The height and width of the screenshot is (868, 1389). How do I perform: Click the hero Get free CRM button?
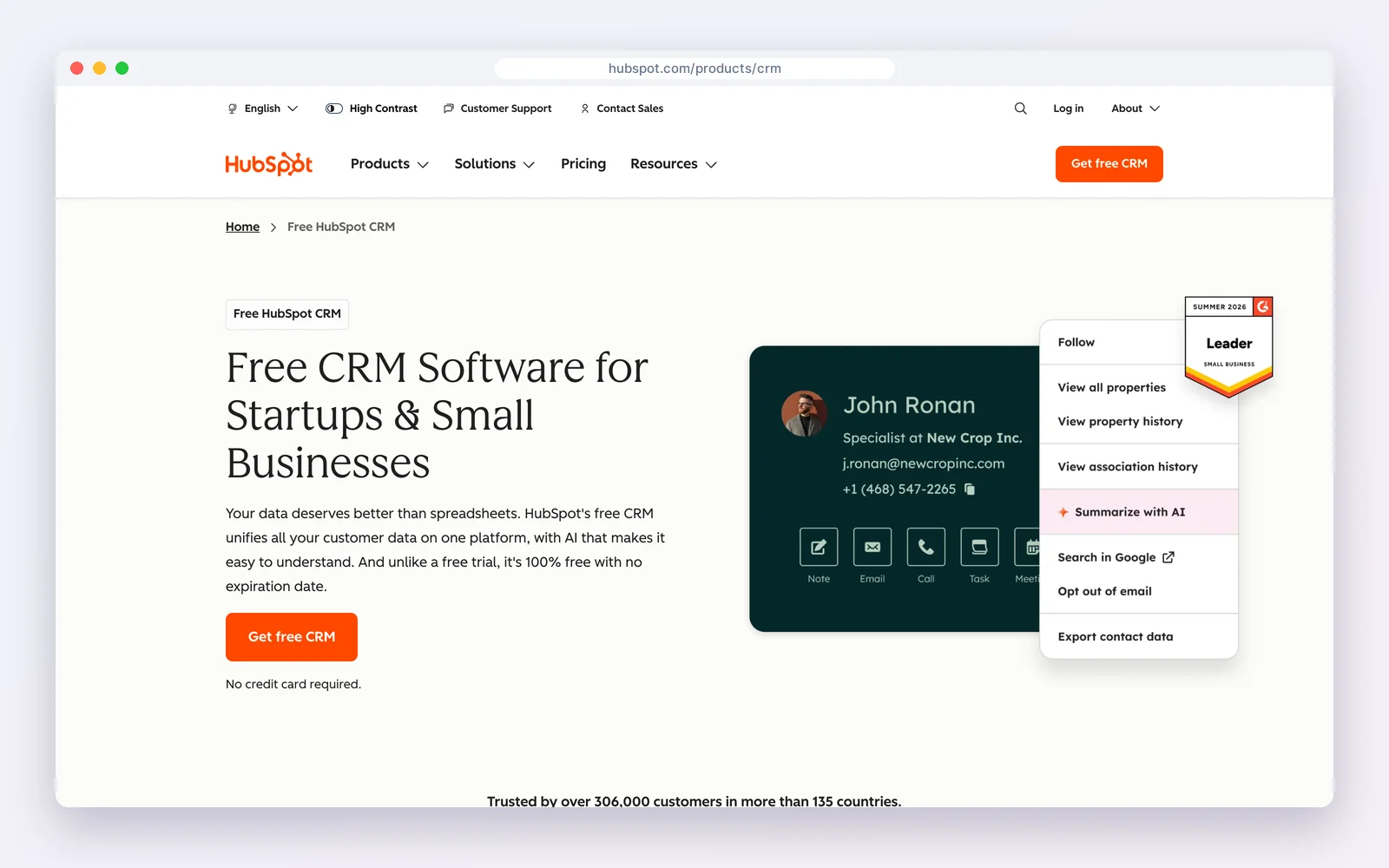tap(292, 637)
